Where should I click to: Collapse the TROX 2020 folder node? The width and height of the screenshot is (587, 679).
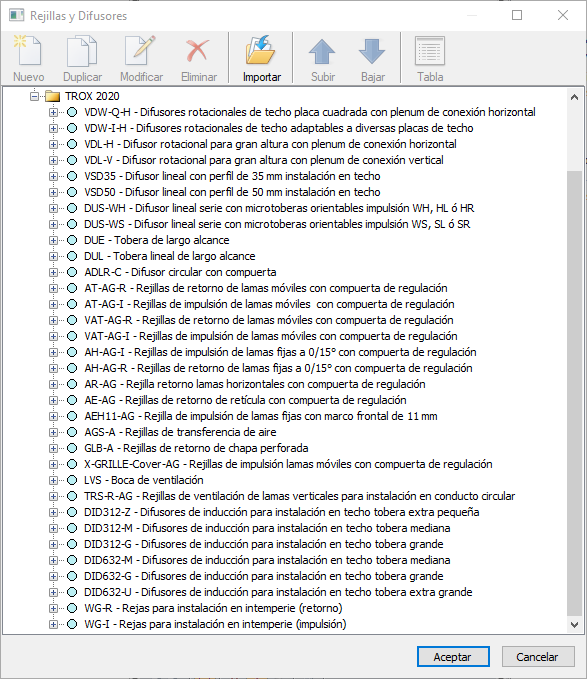[34, 96]
